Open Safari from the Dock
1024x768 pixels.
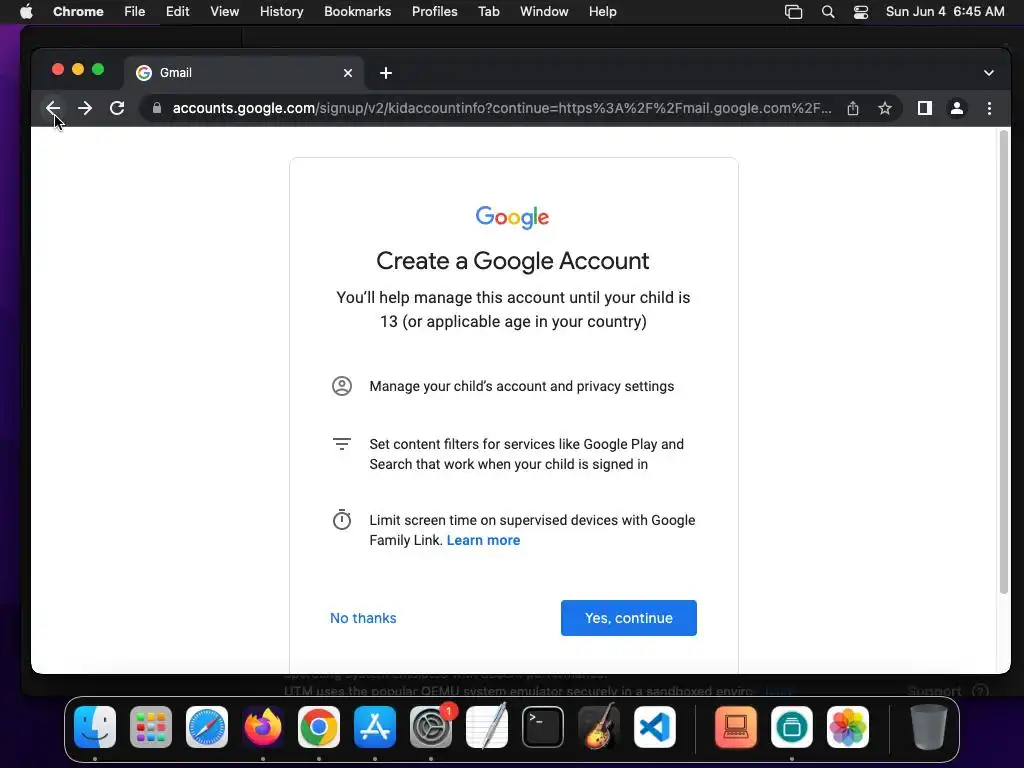(207, 727)
